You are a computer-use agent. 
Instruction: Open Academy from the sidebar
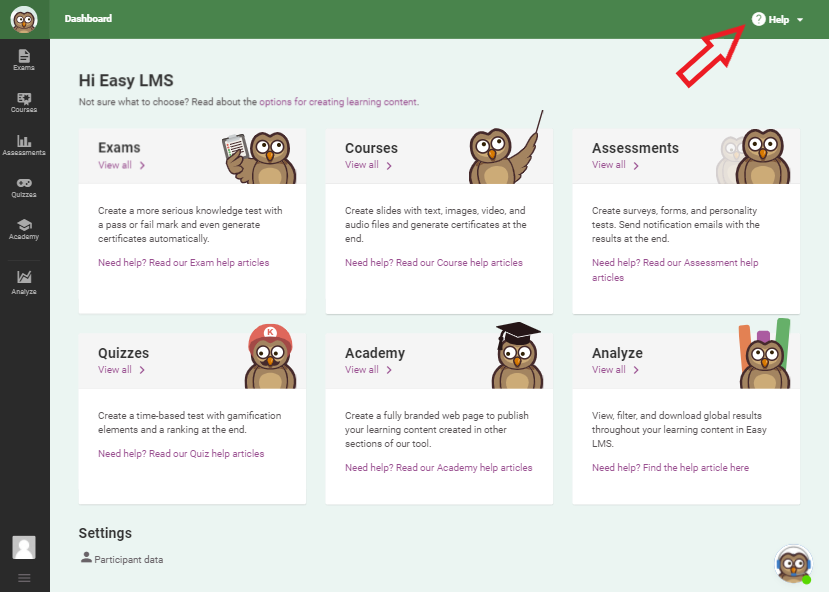point(24,229)
